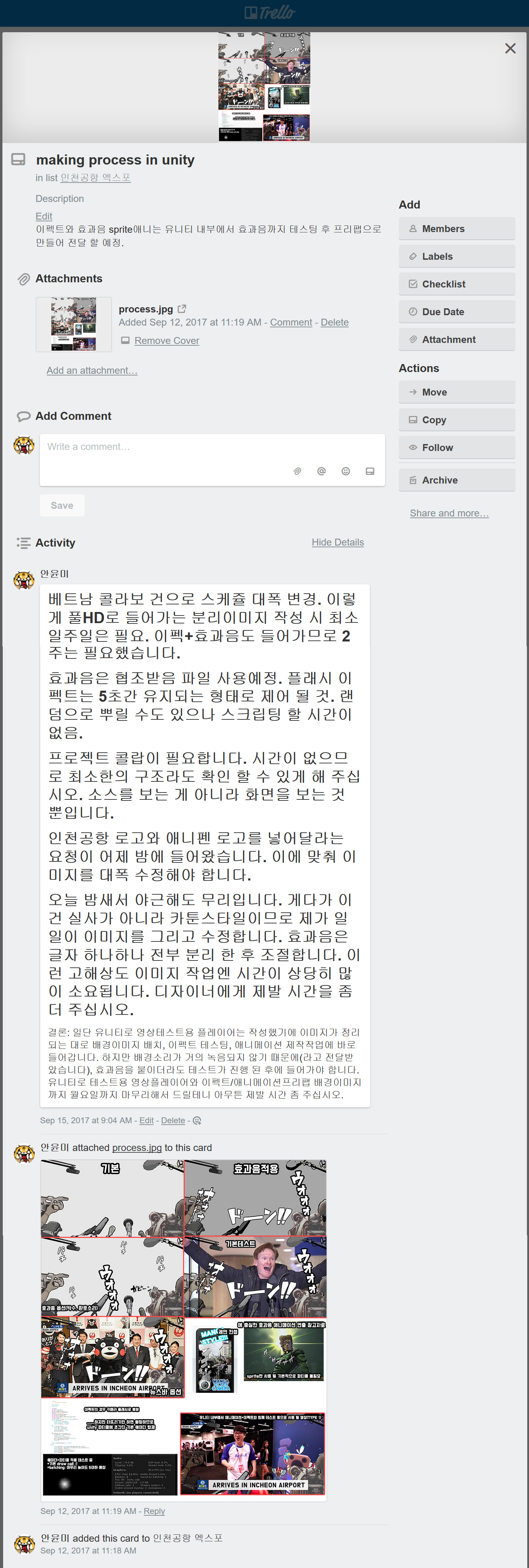Click the Checklist button

click(457, 284)
